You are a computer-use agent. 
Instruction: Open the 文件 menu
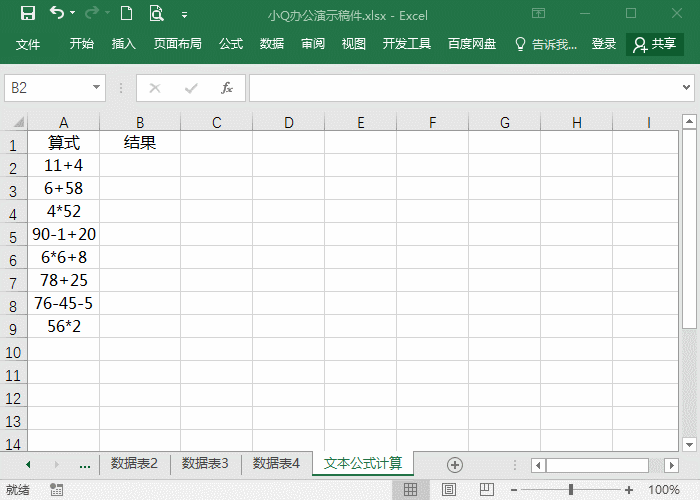pyautogui.click(x=28, y=44)
